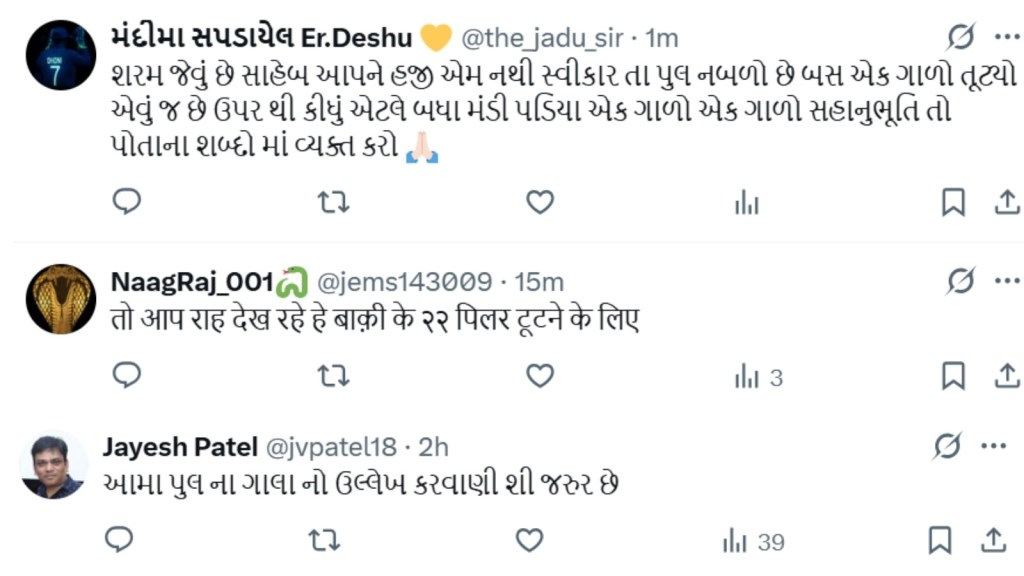Viewport: 1024px width, 576px height.
Task: Like NaagRaj_001's reply
Action: click(539, 377)
